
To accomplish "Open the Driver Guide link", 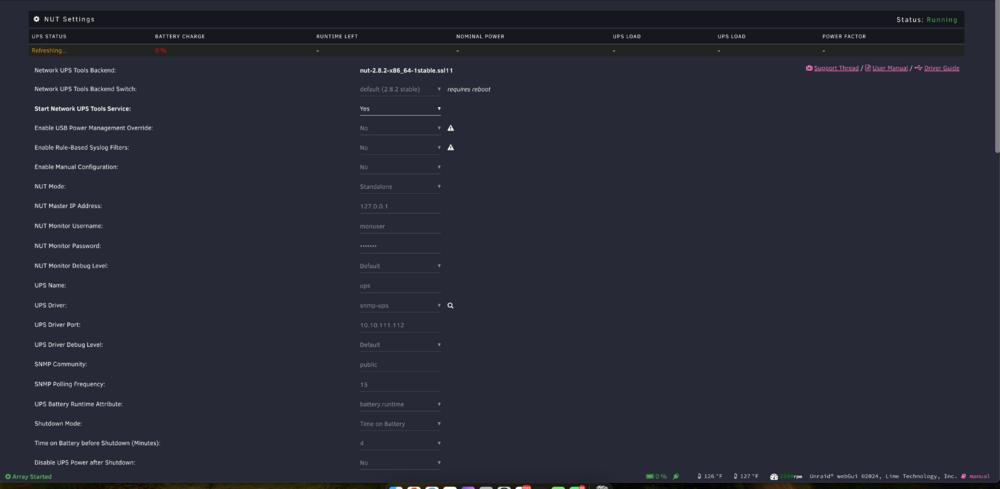I will point(941,68).
